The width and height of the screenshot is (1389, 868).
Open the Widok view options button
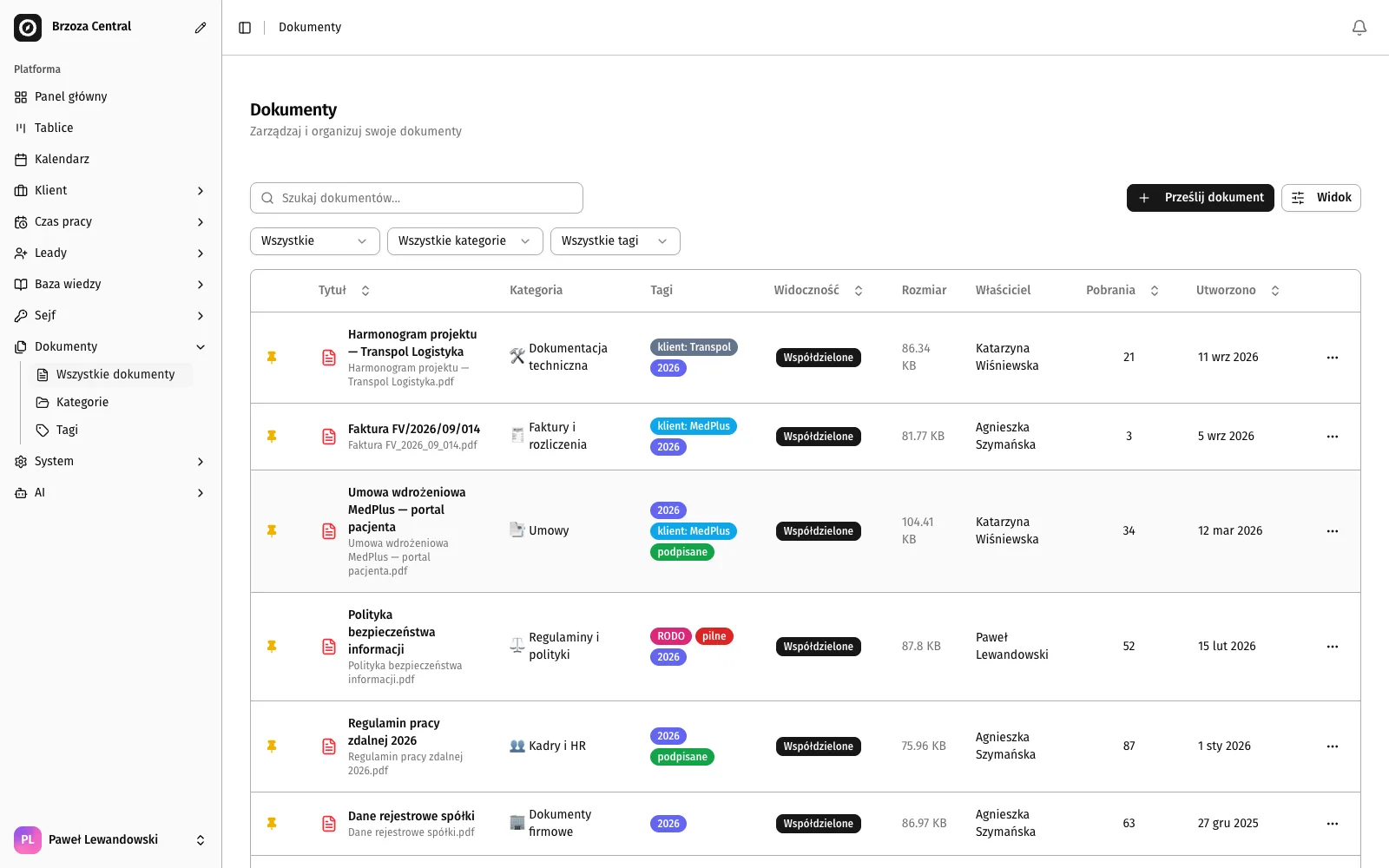pos(1321,198)
